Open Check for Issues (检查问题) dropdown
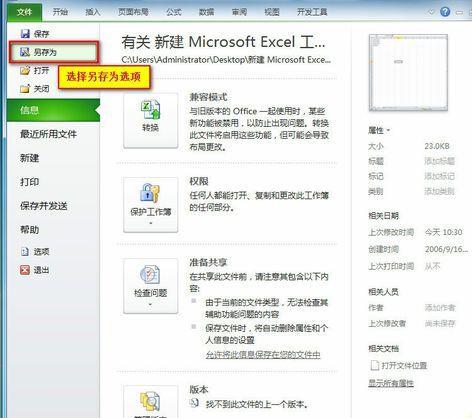The height and width of the screenshot is (418, 472). [151, 286]
